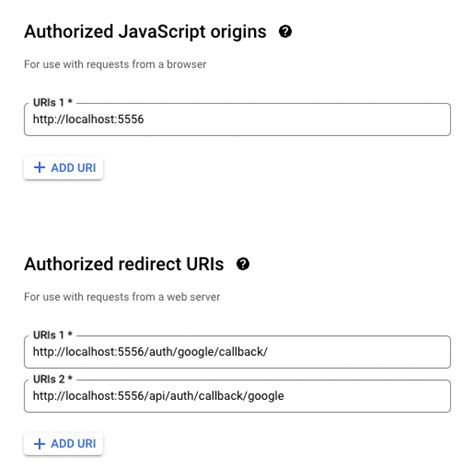This screenshot has width=474, height=466.
Task: Select the Authorized redirect URIs heading
Action: tap(124, 264)
